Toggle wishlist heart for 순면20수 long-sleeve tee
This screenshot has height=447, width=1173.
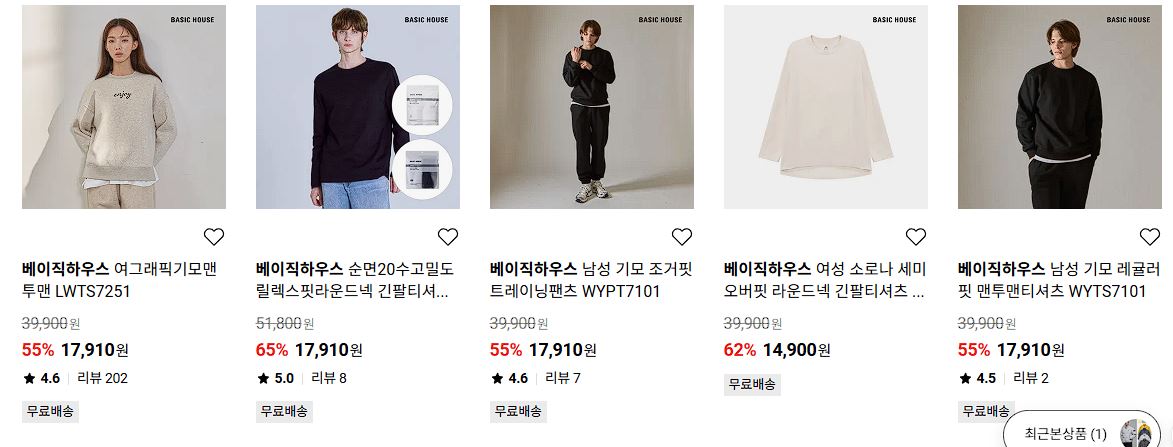(447, 237)
